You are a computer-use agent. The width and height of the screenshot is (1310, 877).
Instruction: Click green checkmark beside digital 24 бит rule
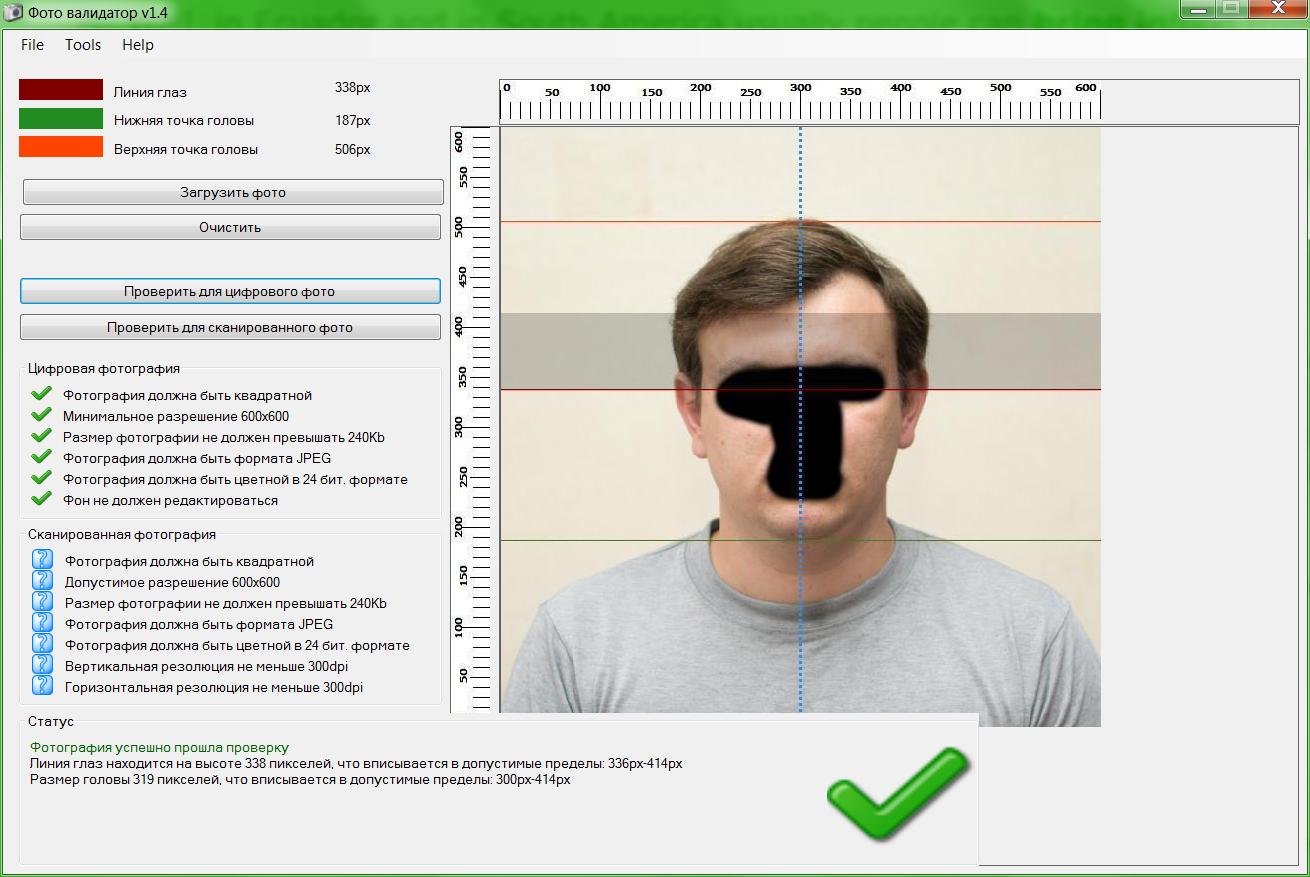click(x=41, y=478)
